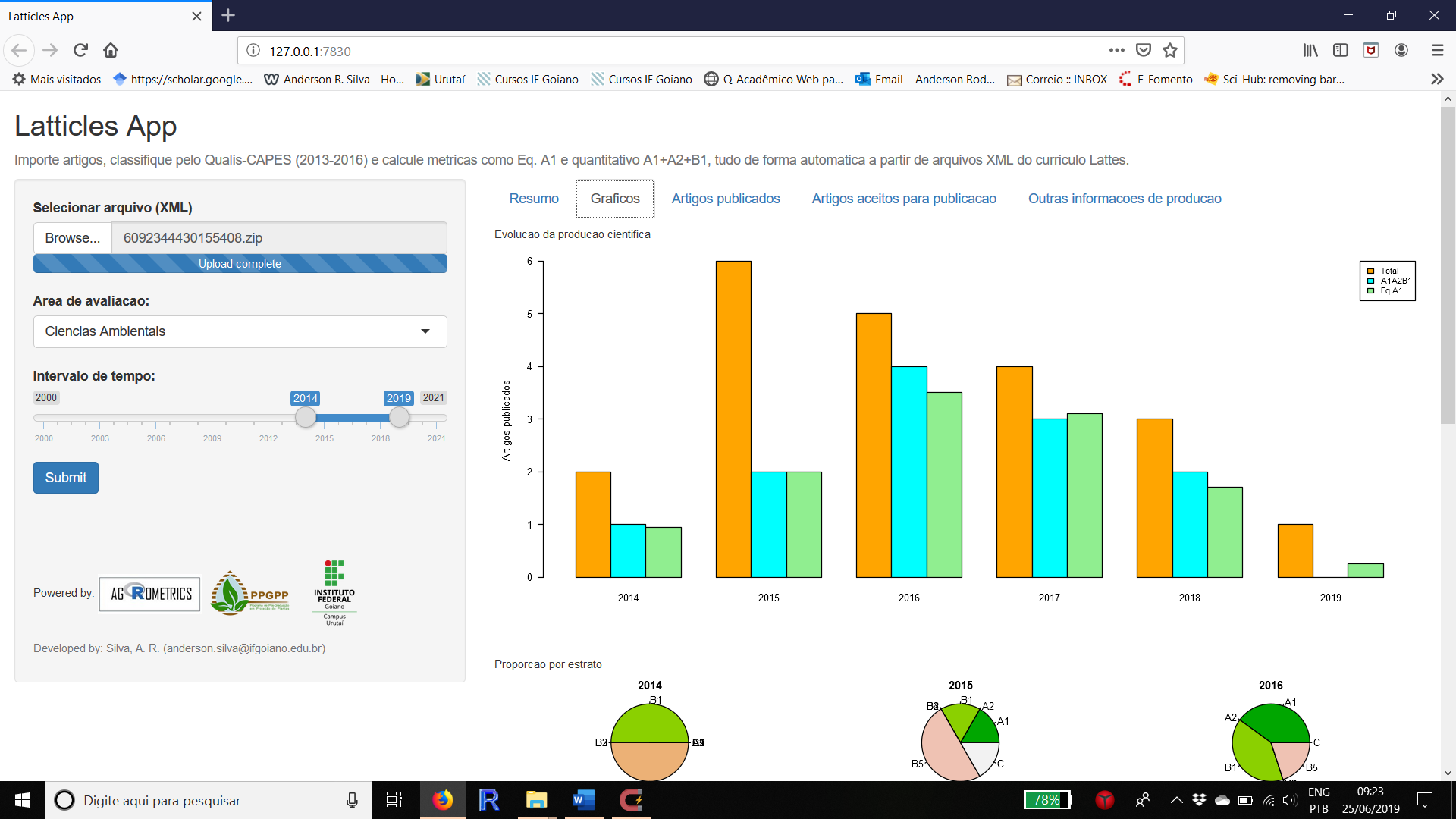Click Browse to choose XML file
The image size is (1456, 819).
(72, 238)
